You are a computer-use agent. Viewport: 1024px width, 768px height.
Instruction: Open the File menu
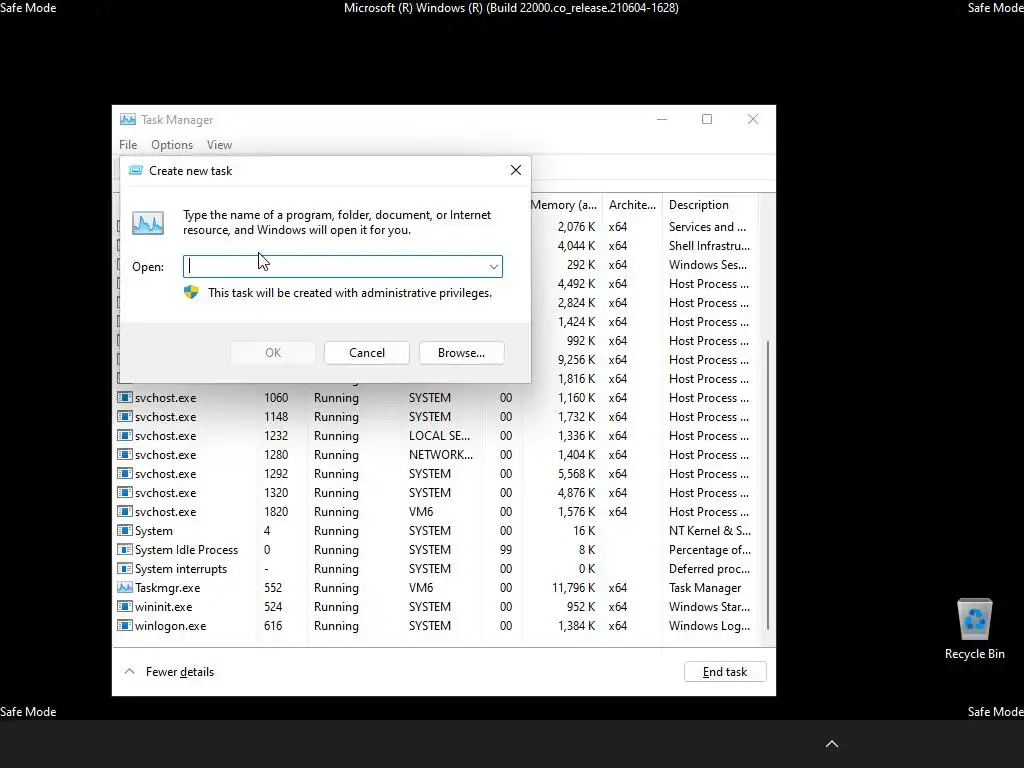pyautogui.click(x=128, y=145)
